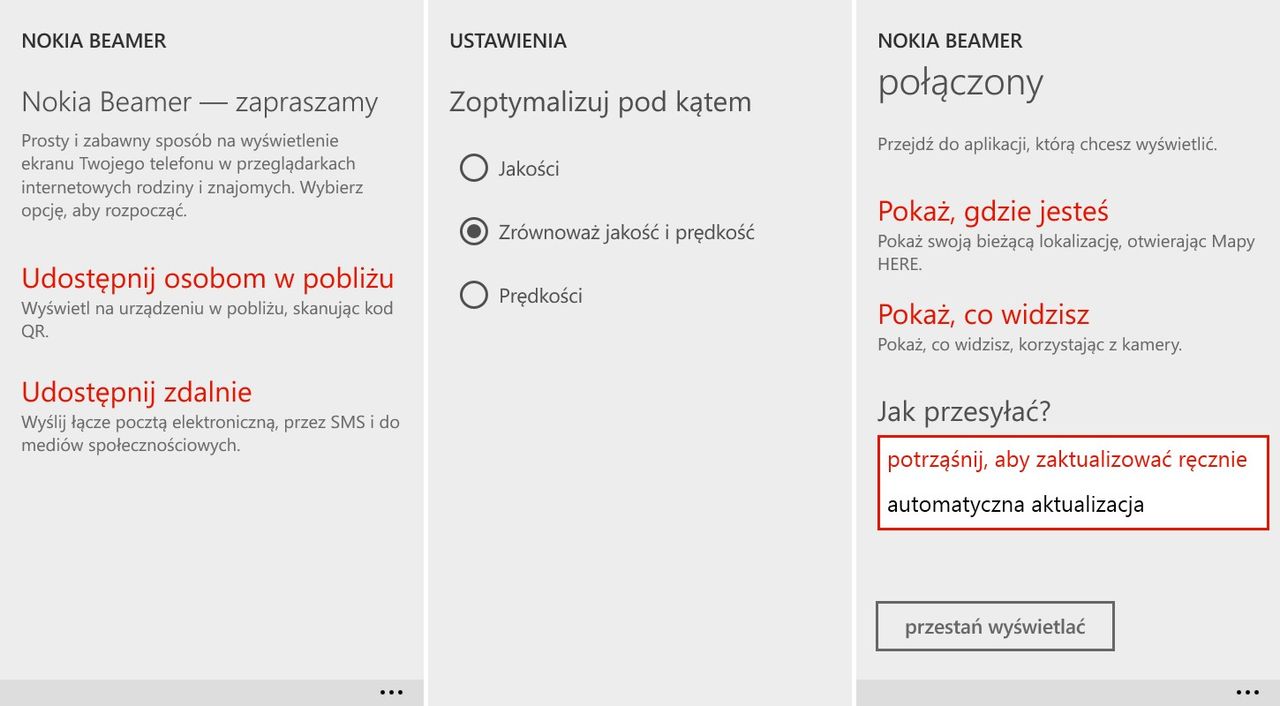
Task: Tap Udostępnij osobom w pobliżu
Action: click(x=208, y=278)
